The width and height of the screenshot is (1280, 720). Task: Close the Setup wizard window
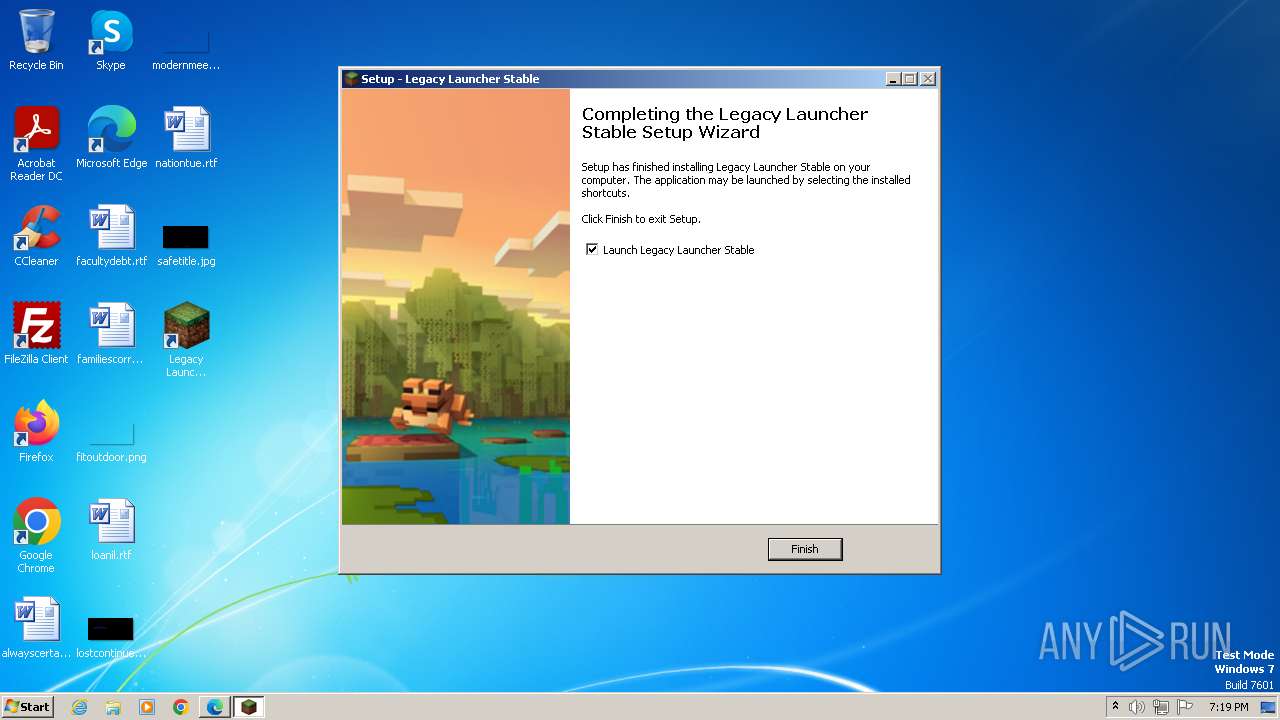(x=928, y=79)
